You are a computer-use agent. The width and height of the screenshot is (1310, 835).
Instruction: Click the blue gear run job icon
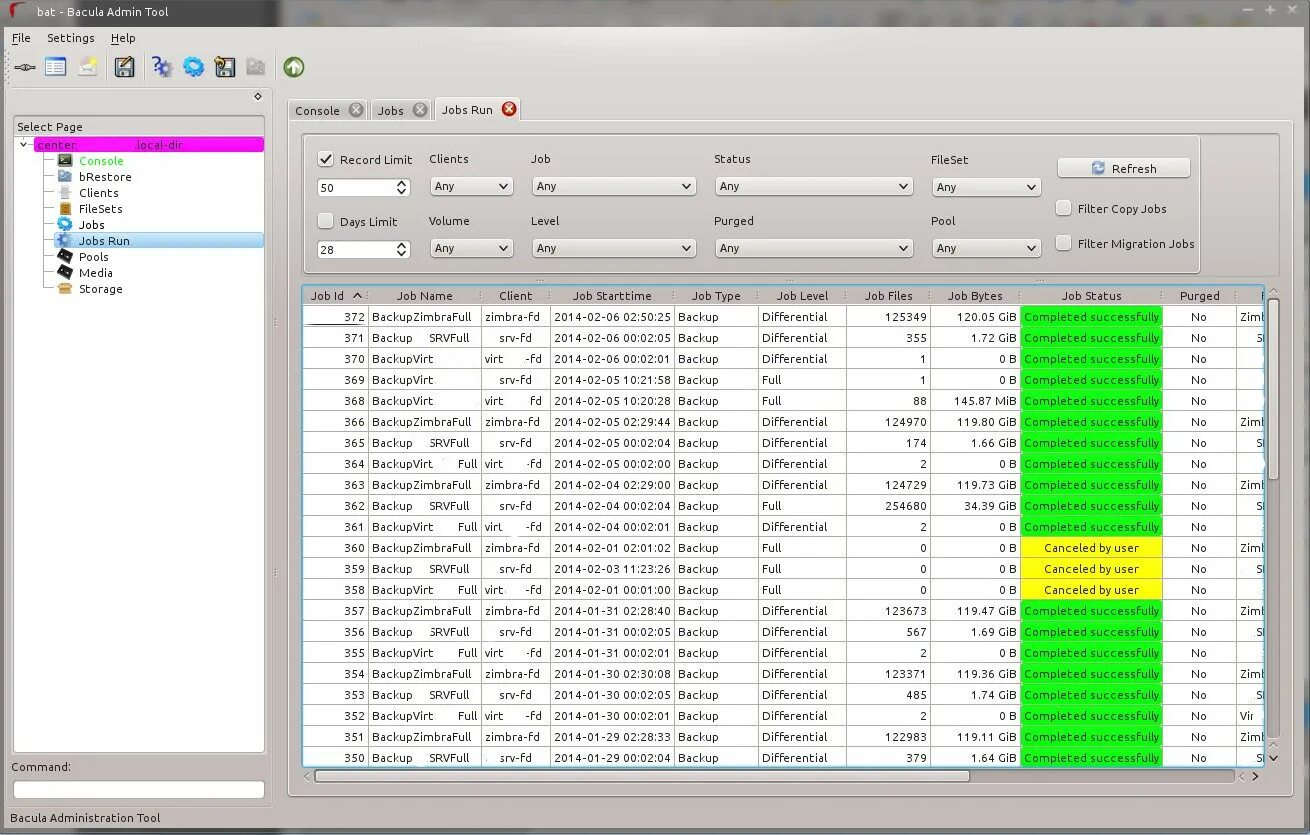(x=193, y=67)
